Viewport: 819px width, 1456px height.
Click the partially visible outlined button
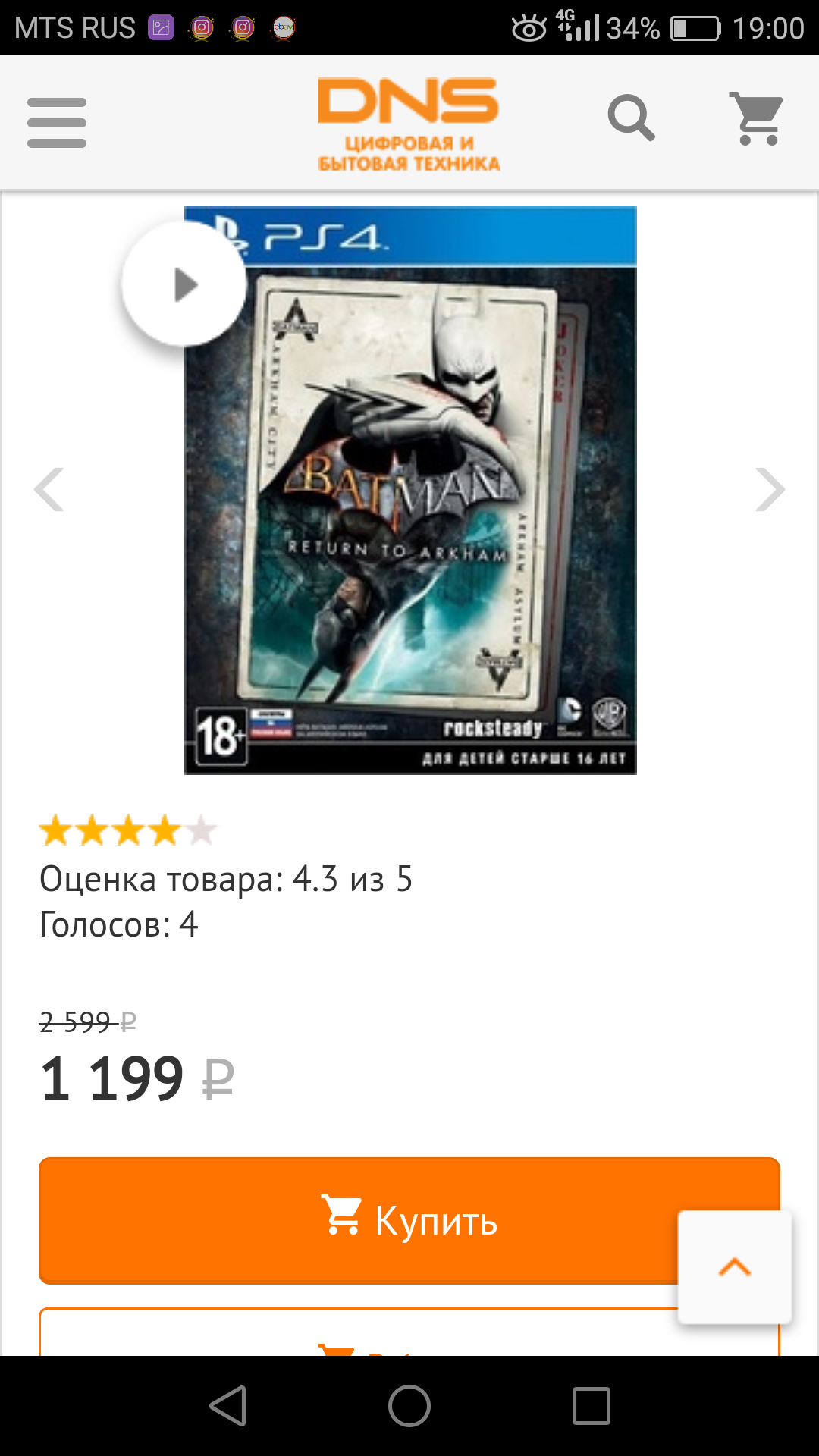[x=409, y=1332]
